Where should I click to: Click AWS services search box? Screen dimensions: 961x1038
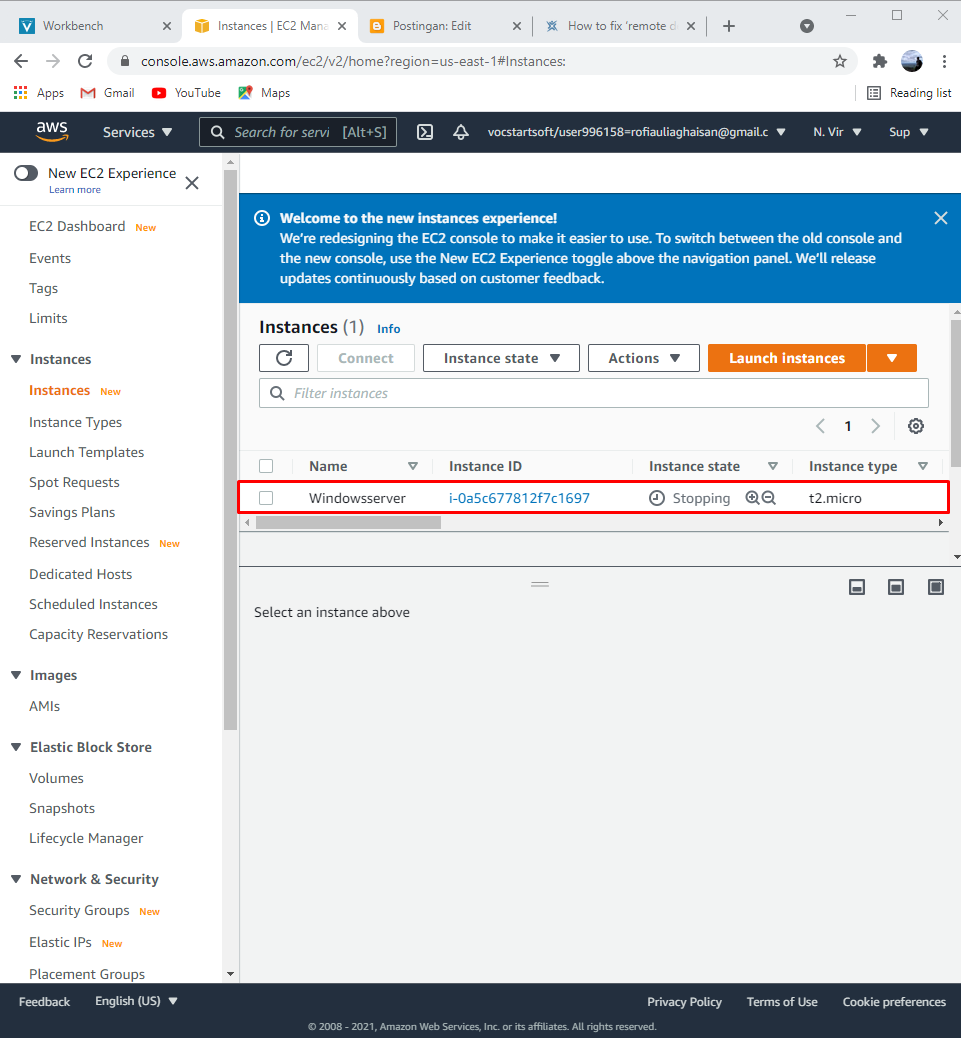298,132
